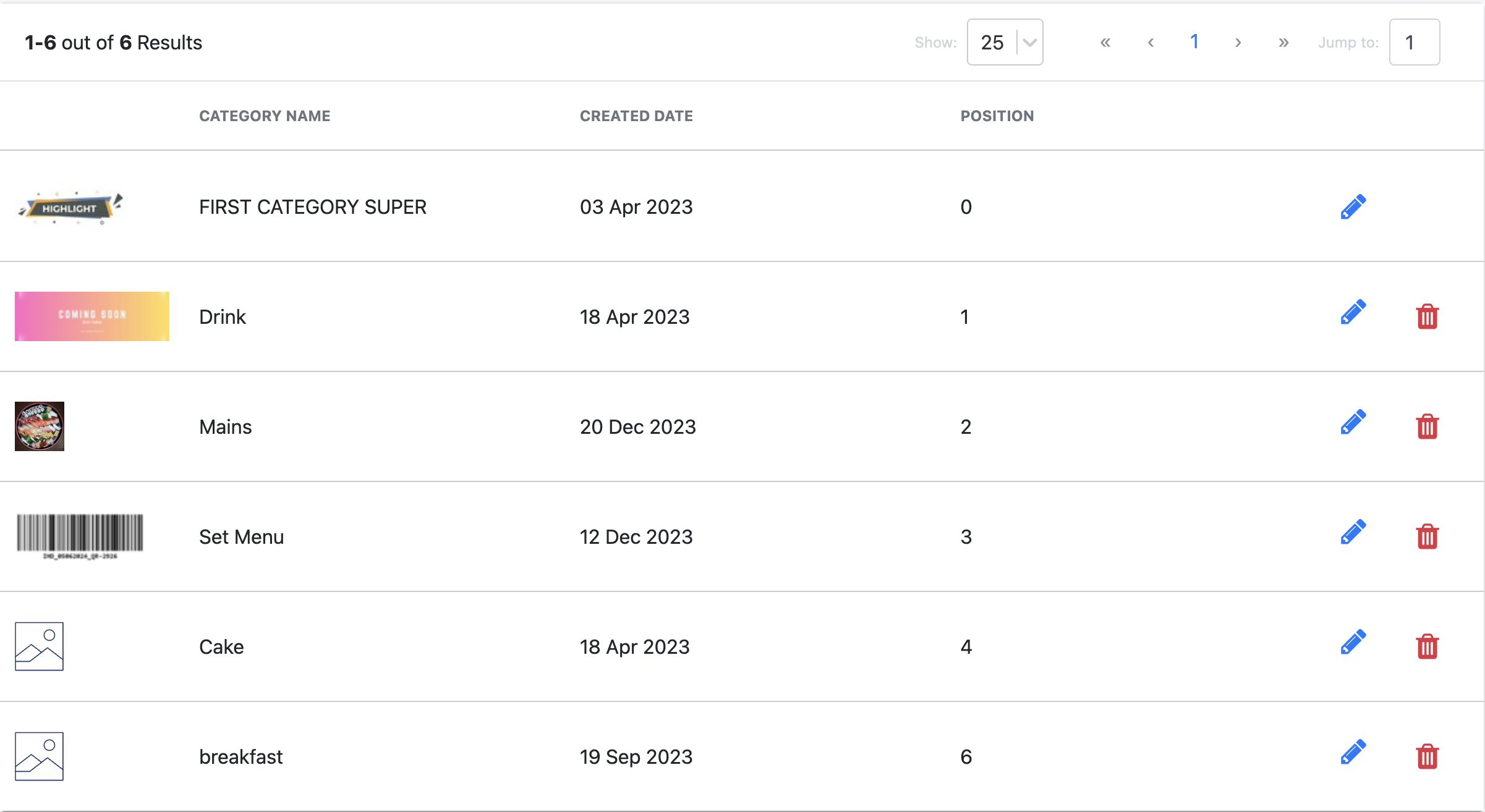Click the pencil icon for Drink
This screenshot has height=812, width=1485.
click(1353, 312)
